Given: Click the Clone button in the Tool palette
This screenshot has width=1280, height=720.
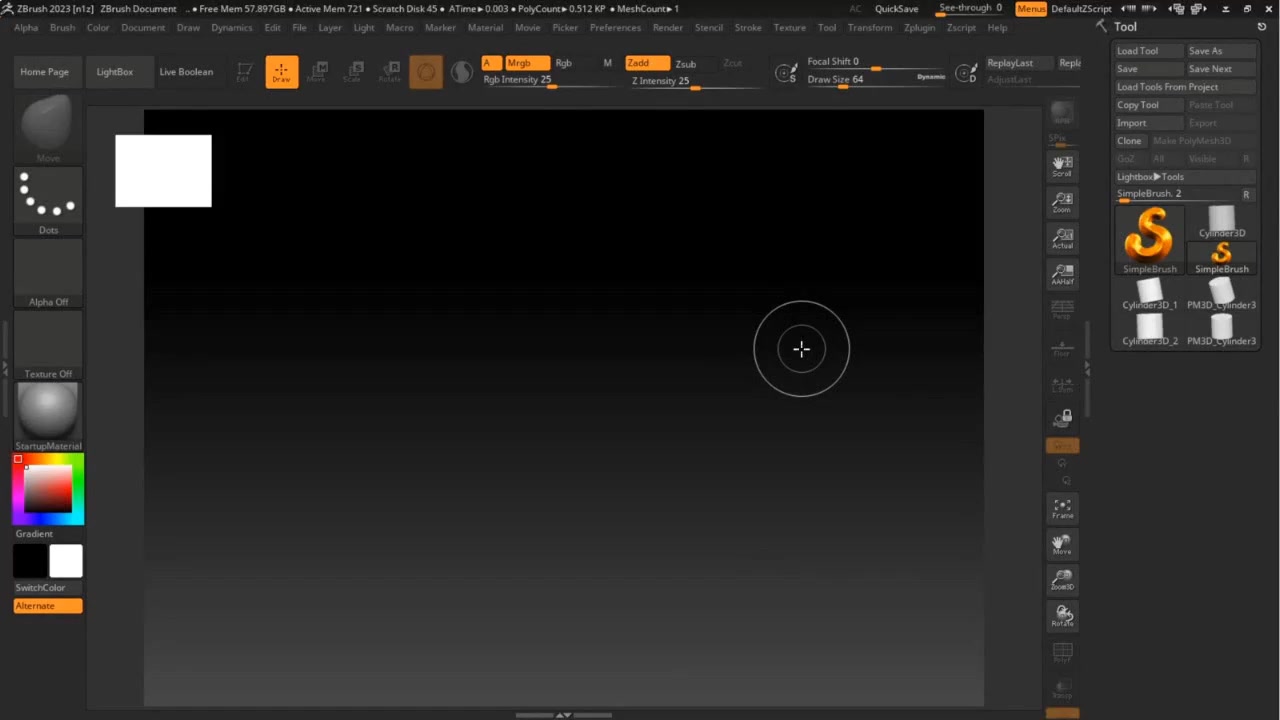Looking at the screenshot, I should (x=1128, y=140).
